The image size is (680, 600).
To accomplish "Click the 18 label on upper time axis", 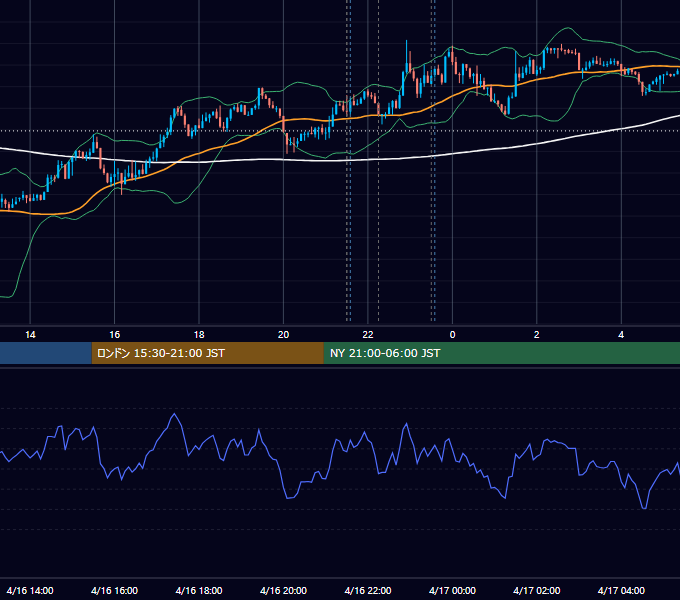I will pyautogui.click(x=199, y=335).
